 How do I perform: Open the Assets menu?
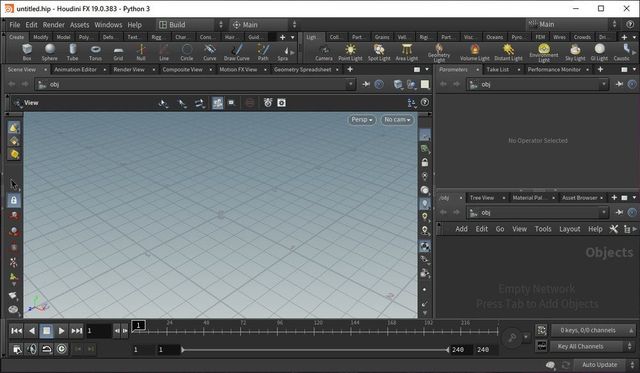[80, 25]
